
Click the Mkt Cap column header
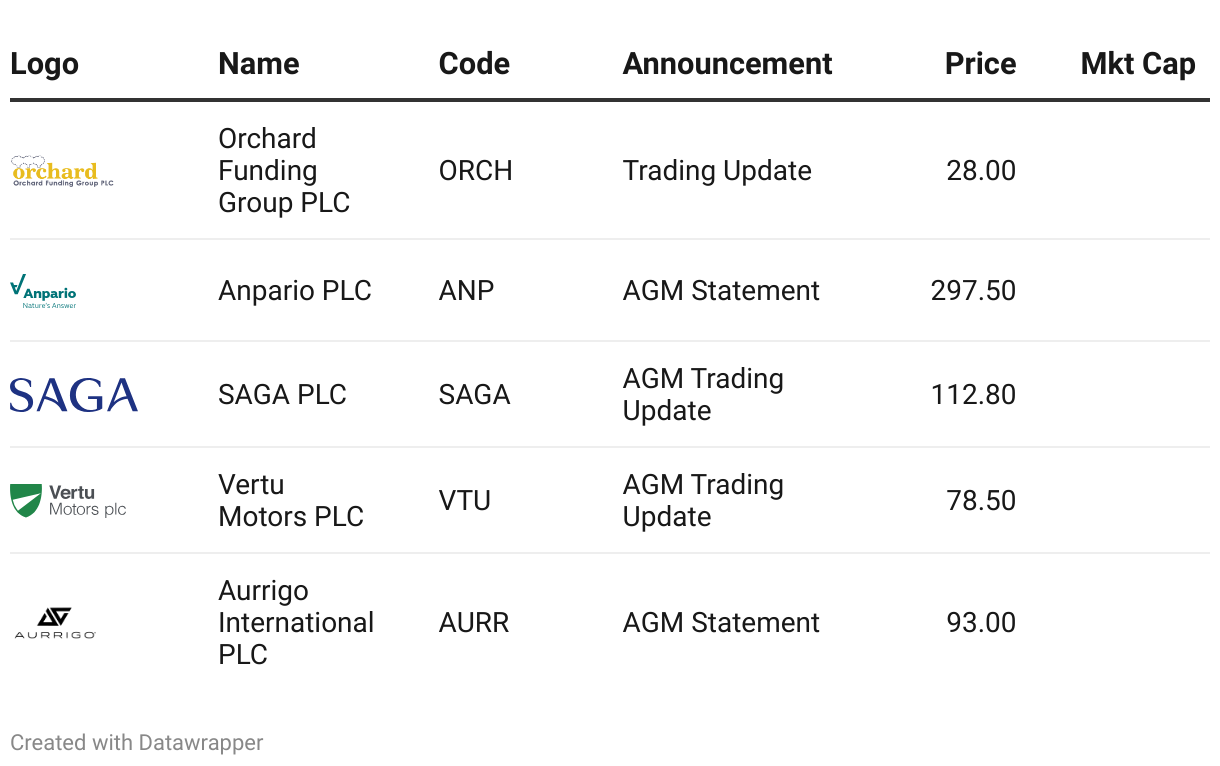click(x=1137, y=64)
